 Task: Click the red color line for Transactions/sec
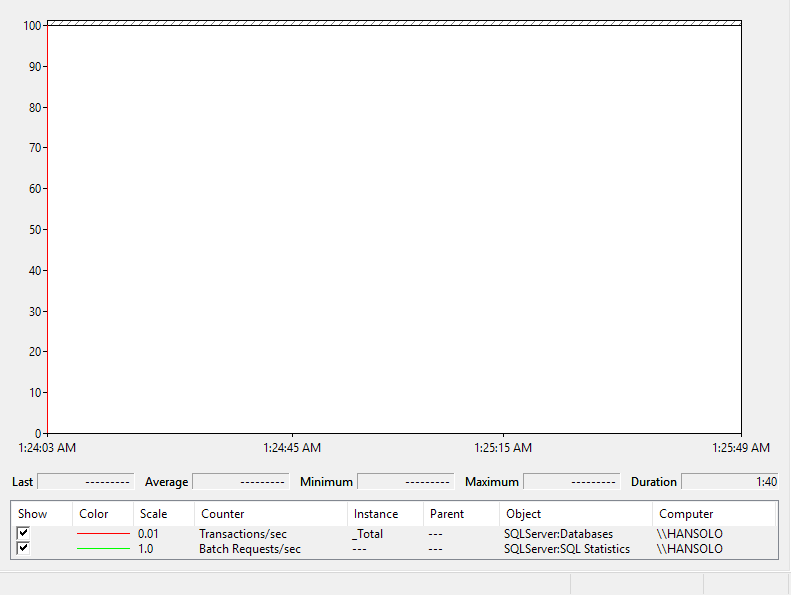click(103, 533)
